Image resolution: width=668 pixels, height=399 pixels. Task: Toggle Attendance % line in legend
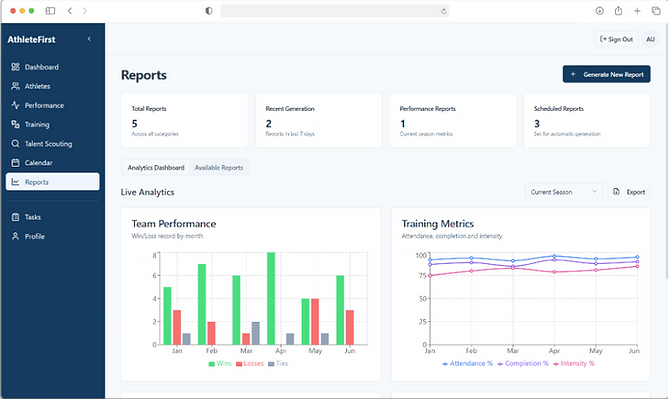click(467, 364)
